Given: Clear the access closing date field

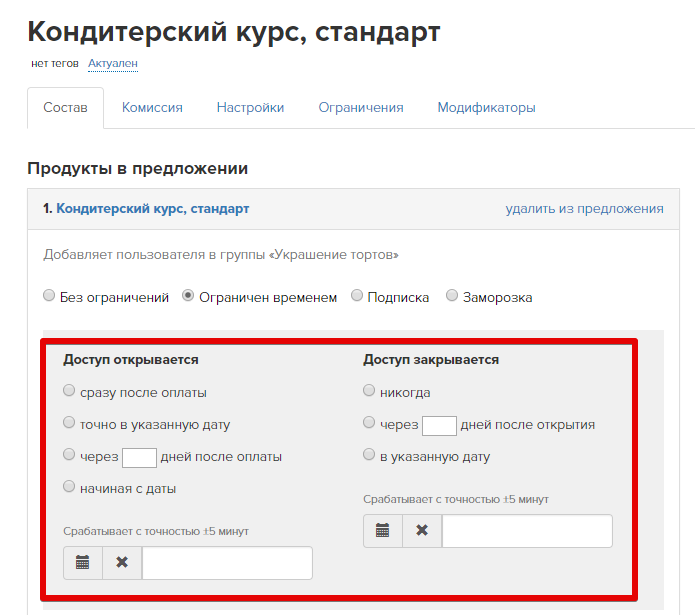Looking at the screenshot, I should (x=422, y=531).
